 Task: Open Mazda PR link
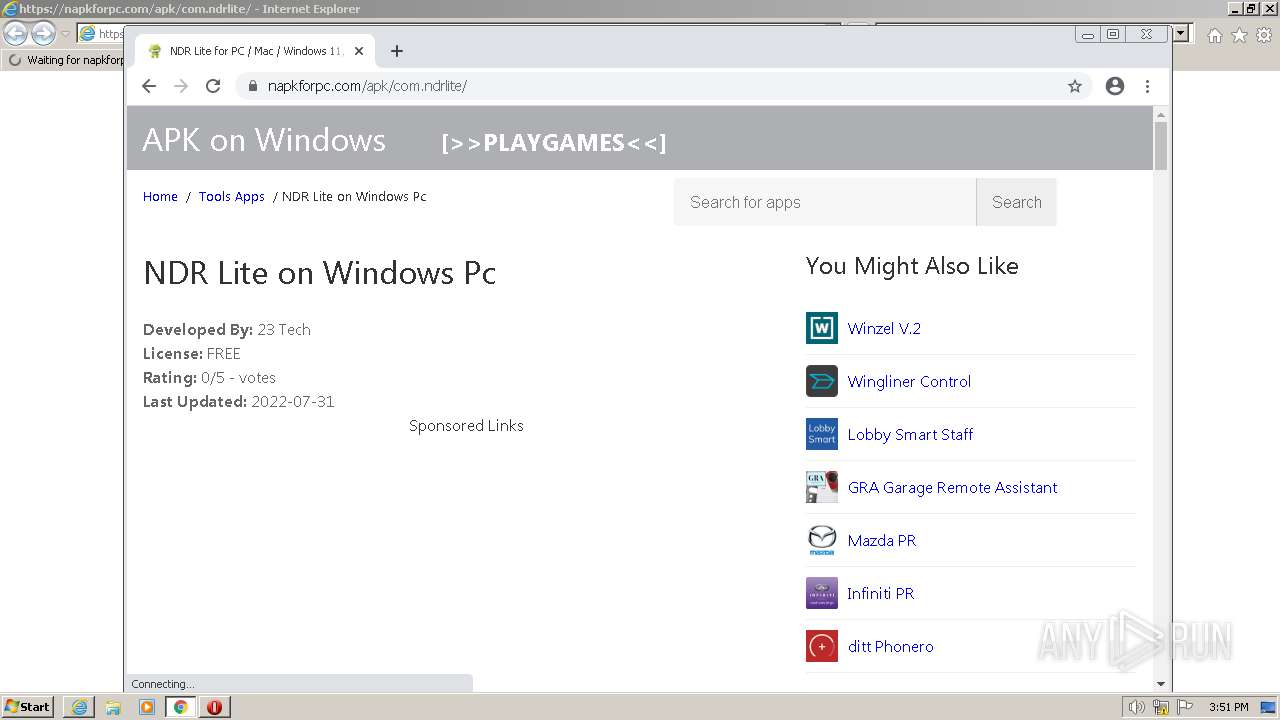pos(882,541)
